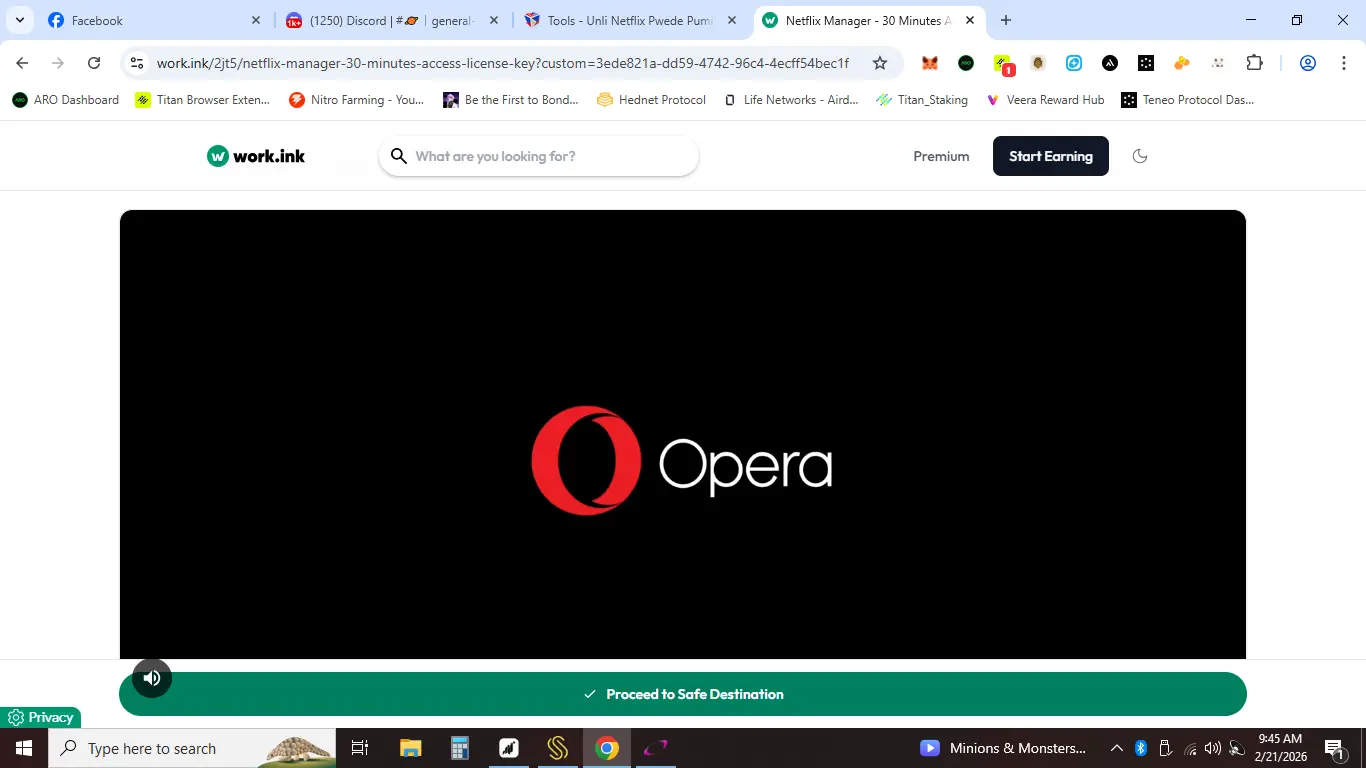Expand the hidden system tray icons

pyautogui.click(x=1117, y=748)
